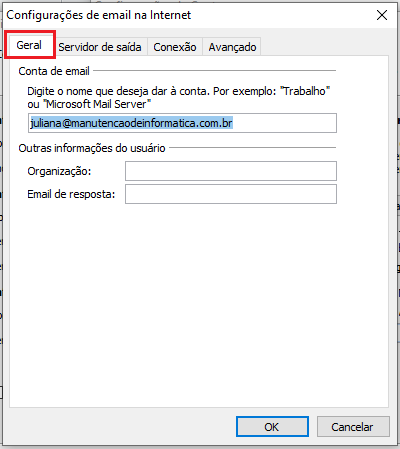This screenshot has height=449, width=400.
Task: Click the dialog title Configurações de email na Internet
Action: coord(99,15)
